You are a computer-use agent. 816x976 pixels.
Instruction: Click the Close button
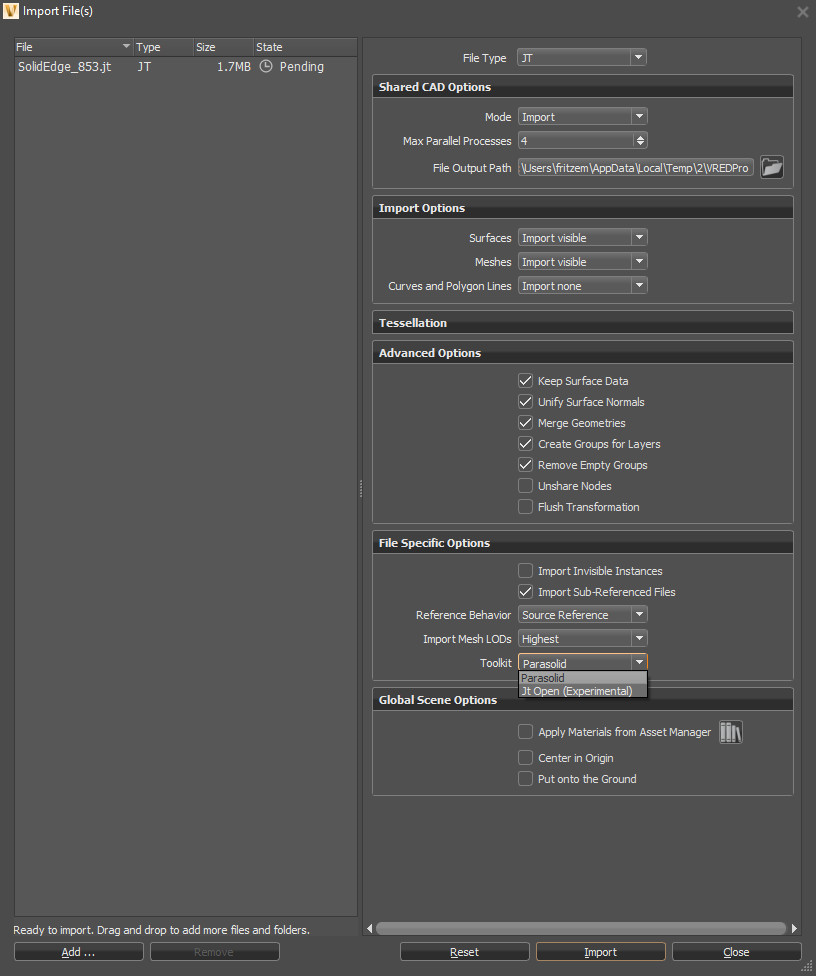coord(736,952)
